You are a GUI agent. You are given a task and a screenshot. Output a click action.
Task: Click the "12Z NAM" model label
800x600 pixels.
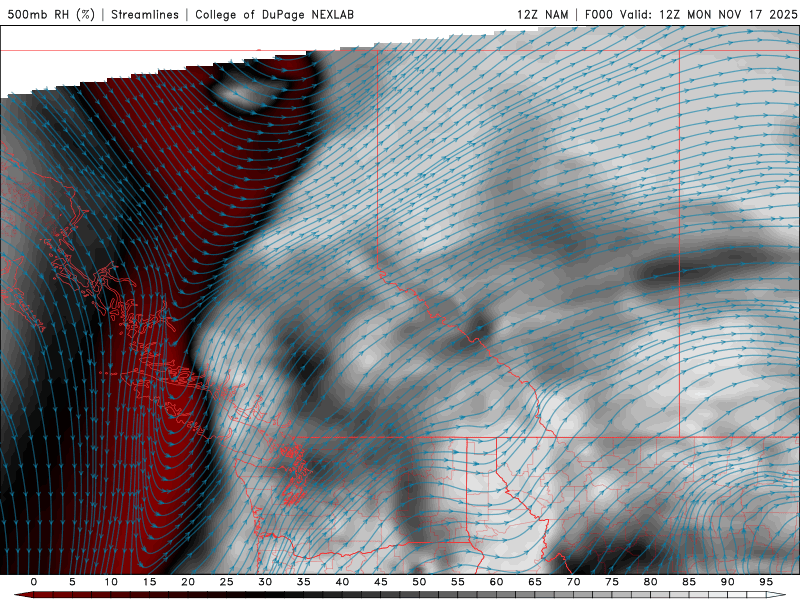542,14
